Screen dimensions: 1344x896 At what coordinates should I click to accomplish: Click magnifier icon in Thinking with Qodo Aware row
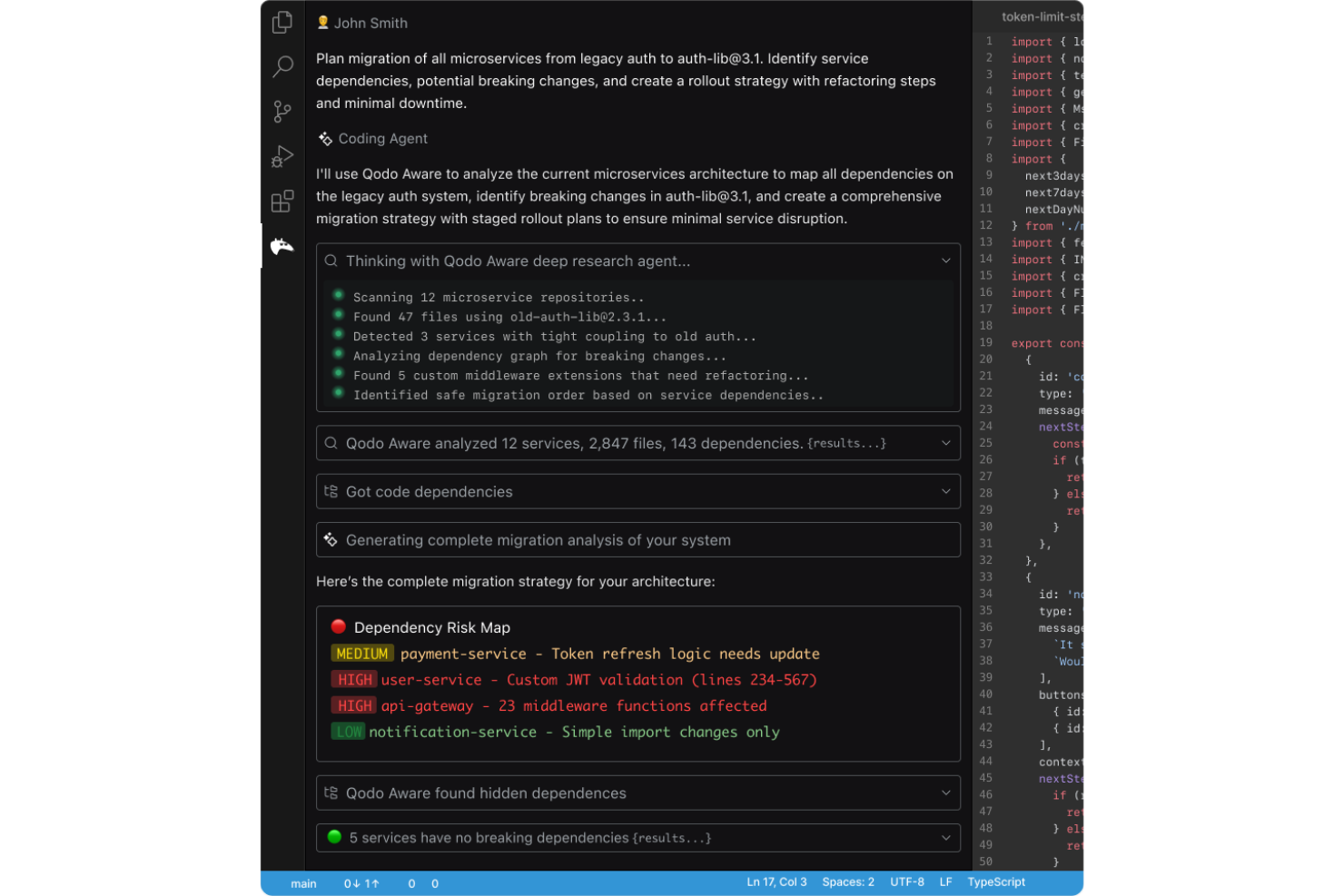(331, 261)
